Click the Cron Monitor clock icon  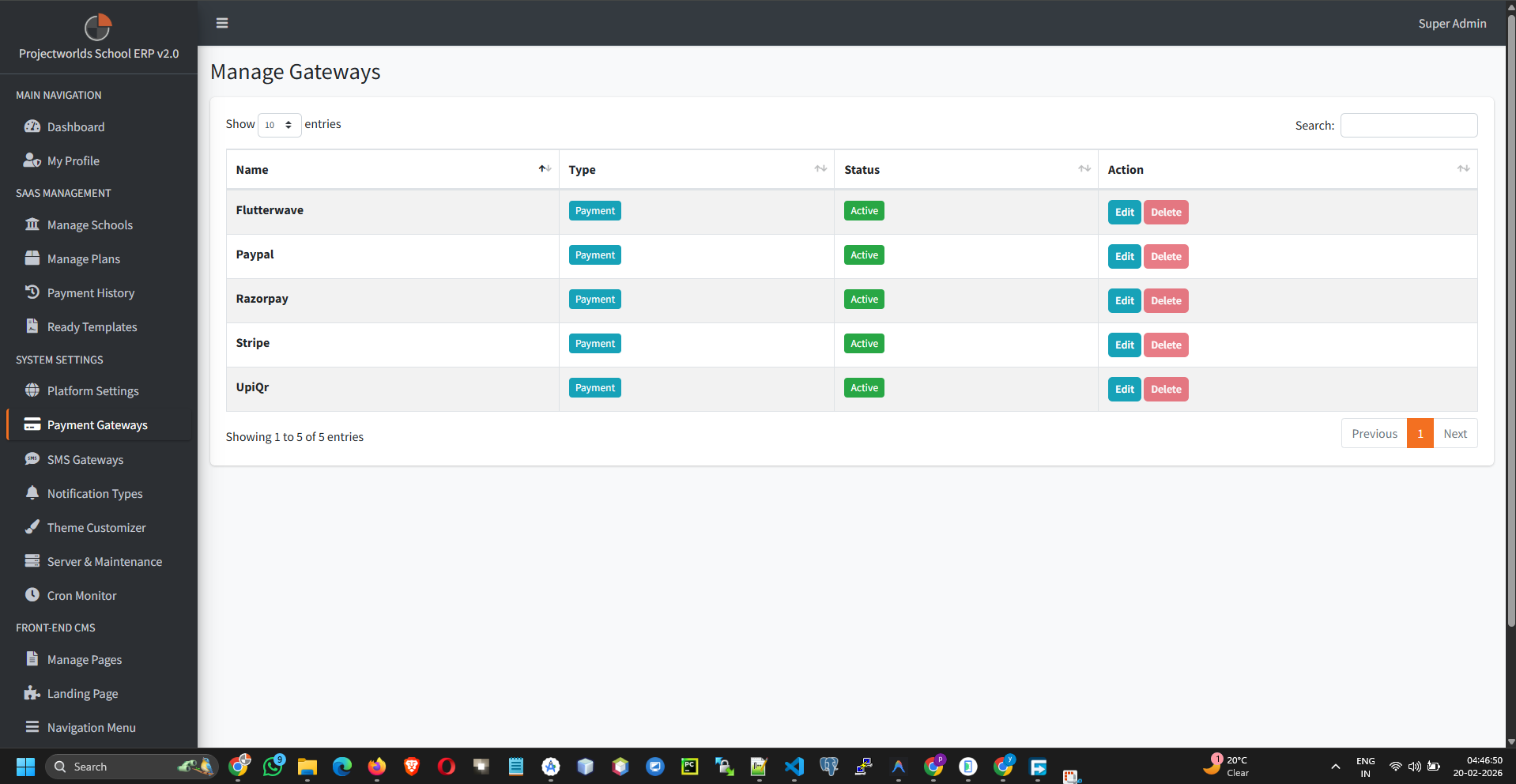[32, 595]
